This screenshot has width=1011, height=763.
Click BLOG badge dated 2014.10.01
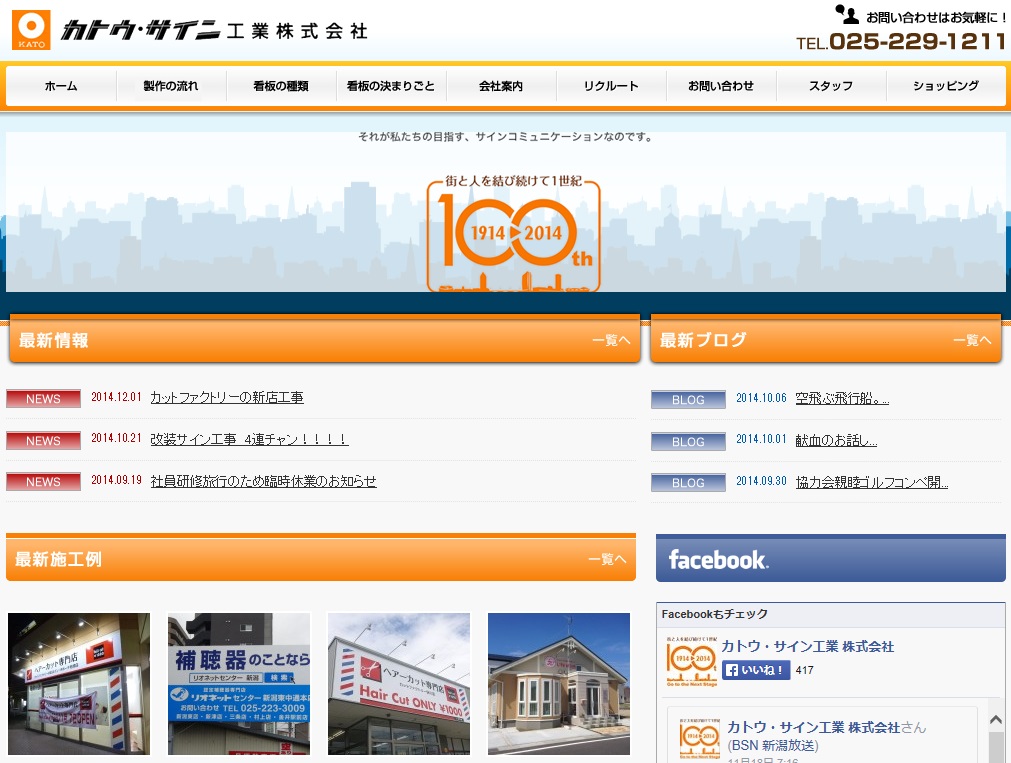[688, 442]
